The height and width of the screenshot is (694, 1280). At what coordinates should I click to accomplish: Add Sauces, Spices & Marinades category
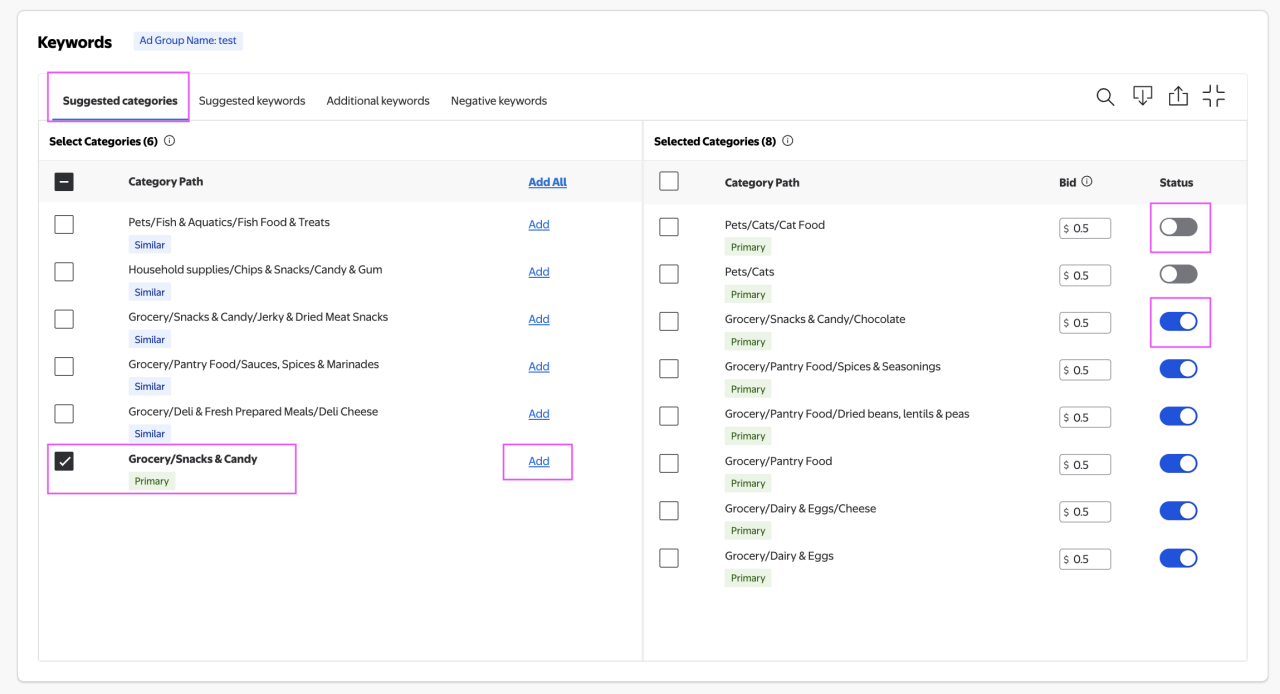coord(539,366)
